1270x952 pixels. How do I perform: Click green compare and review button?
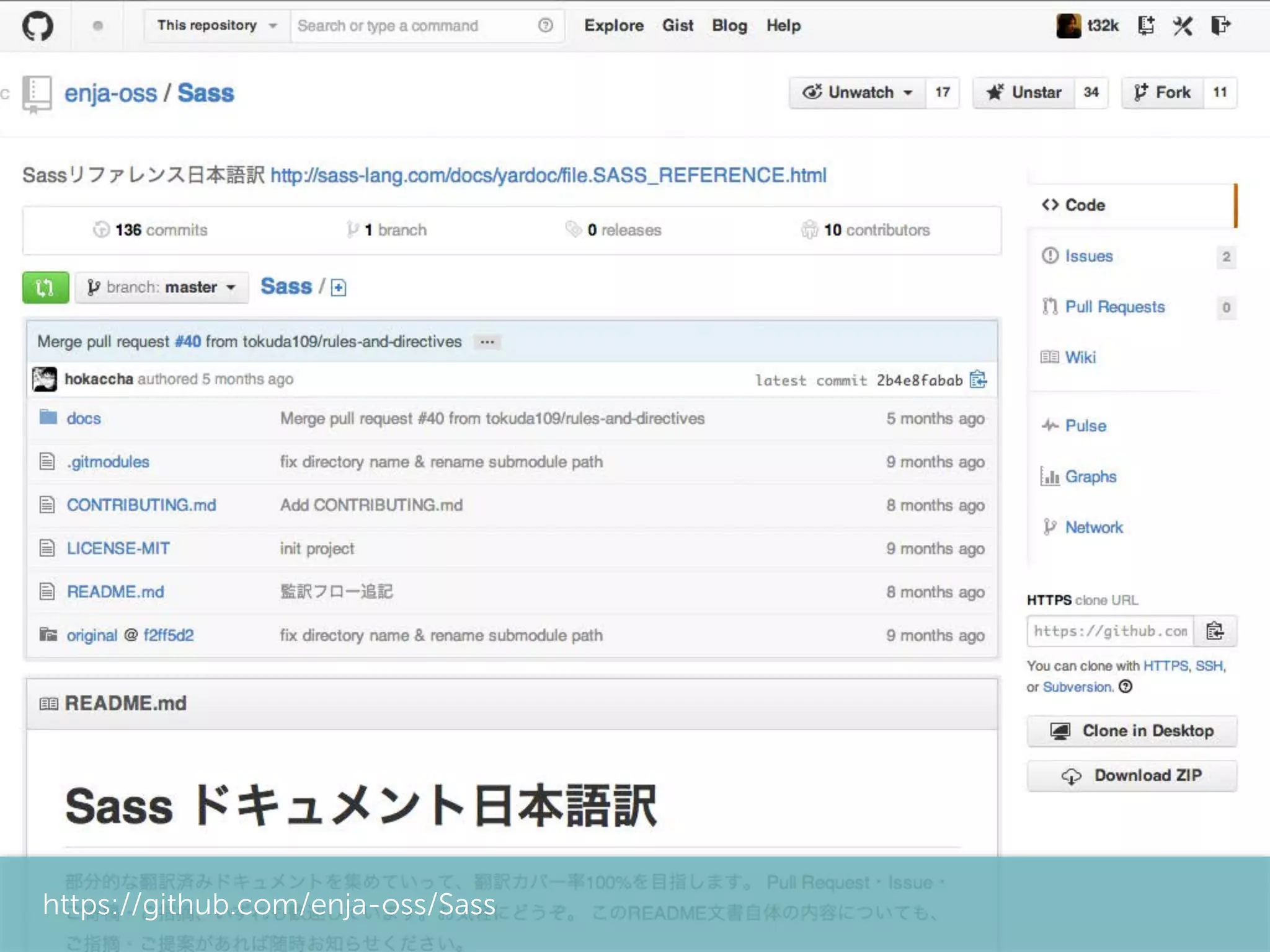tap(45, 287)
